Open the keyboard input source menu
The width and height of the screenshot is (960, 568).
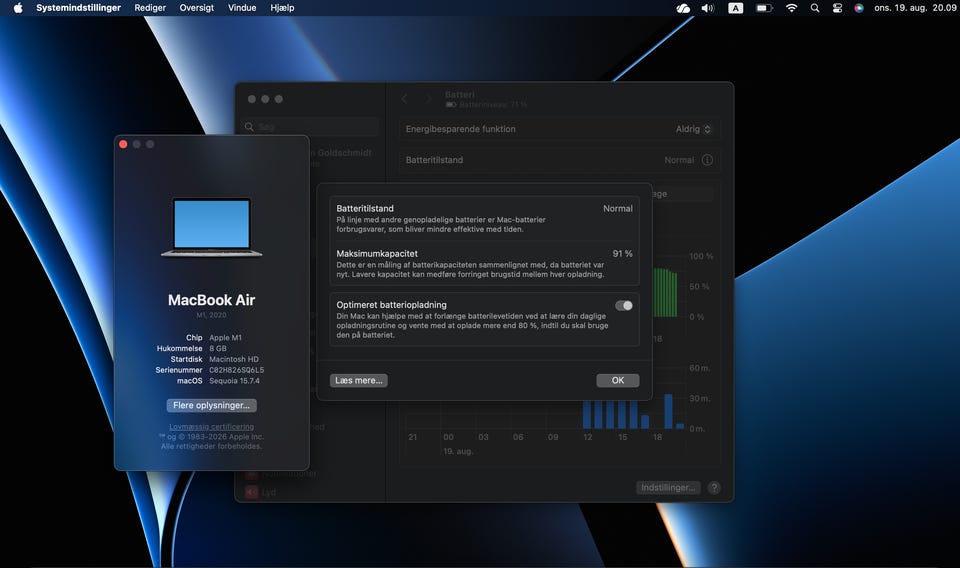point(735,8)
